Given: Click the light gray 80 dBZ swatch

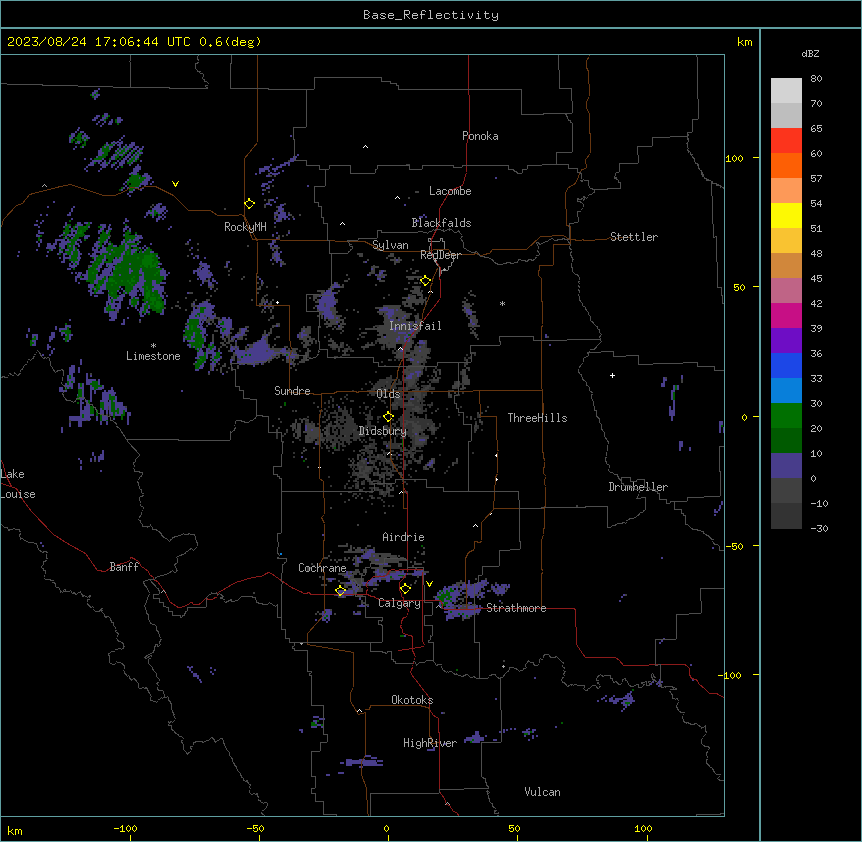Looking at the screenshot, I should click(x=787, y=91).
